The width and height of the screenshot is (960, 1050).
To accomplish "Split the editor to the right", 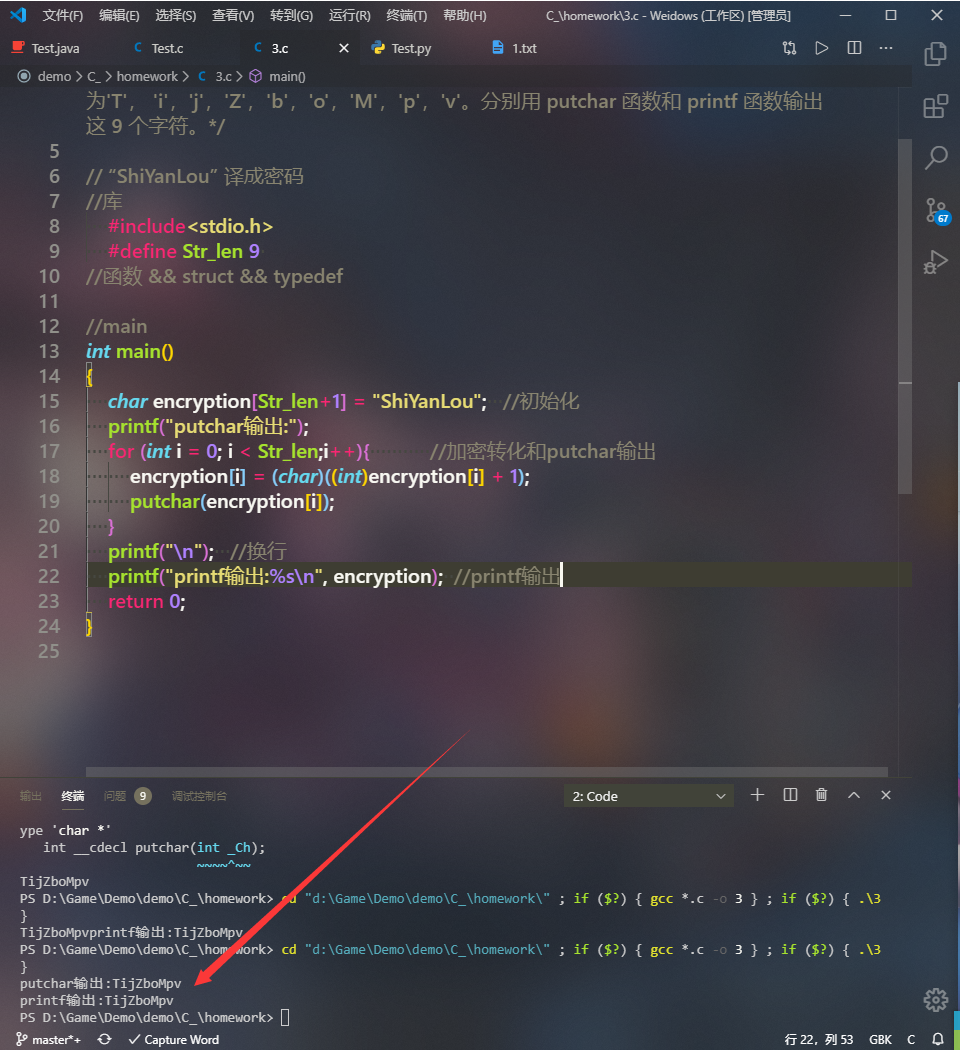I will (x=854, y=48).
